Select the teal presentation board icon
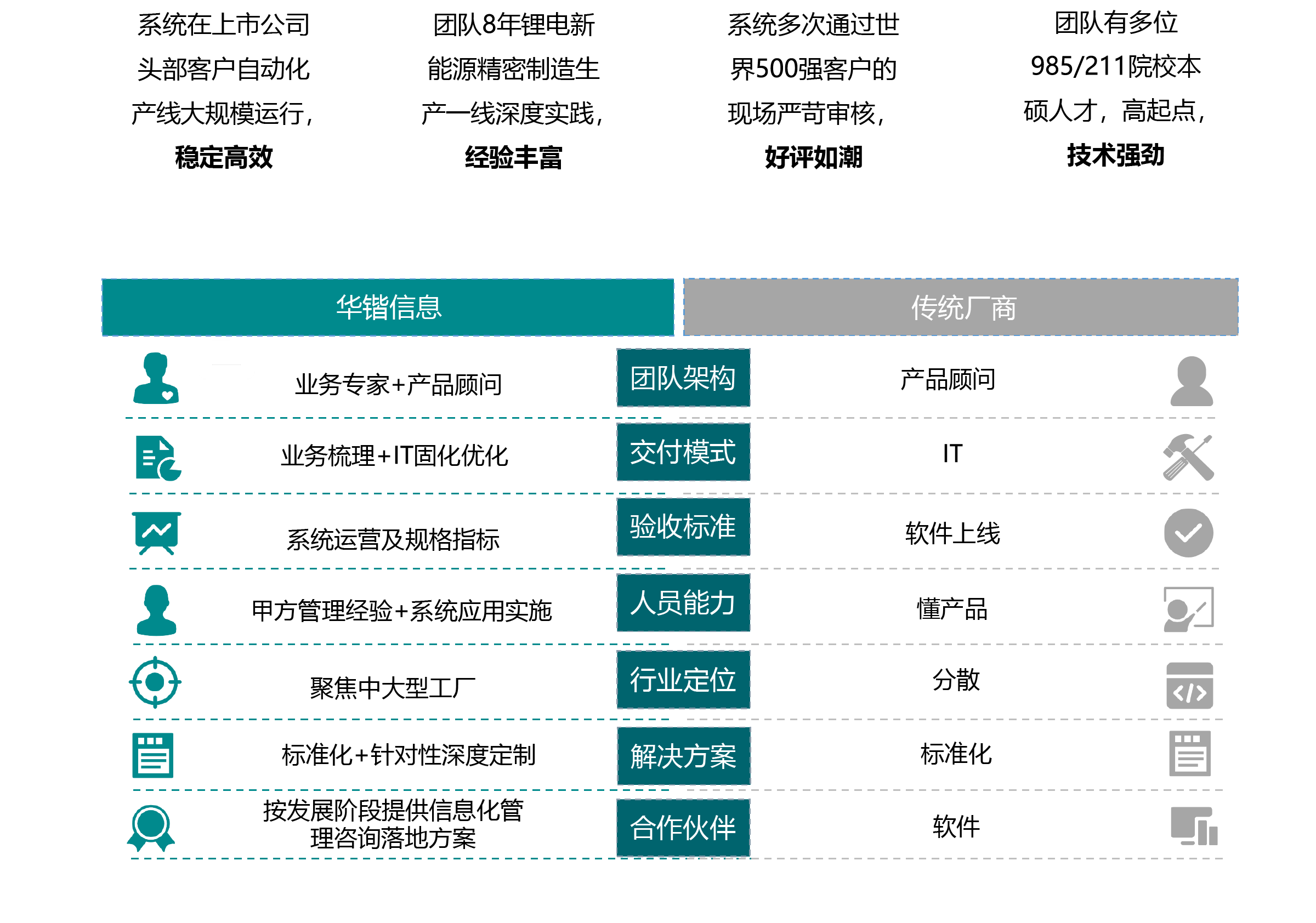 coord(156,533)
